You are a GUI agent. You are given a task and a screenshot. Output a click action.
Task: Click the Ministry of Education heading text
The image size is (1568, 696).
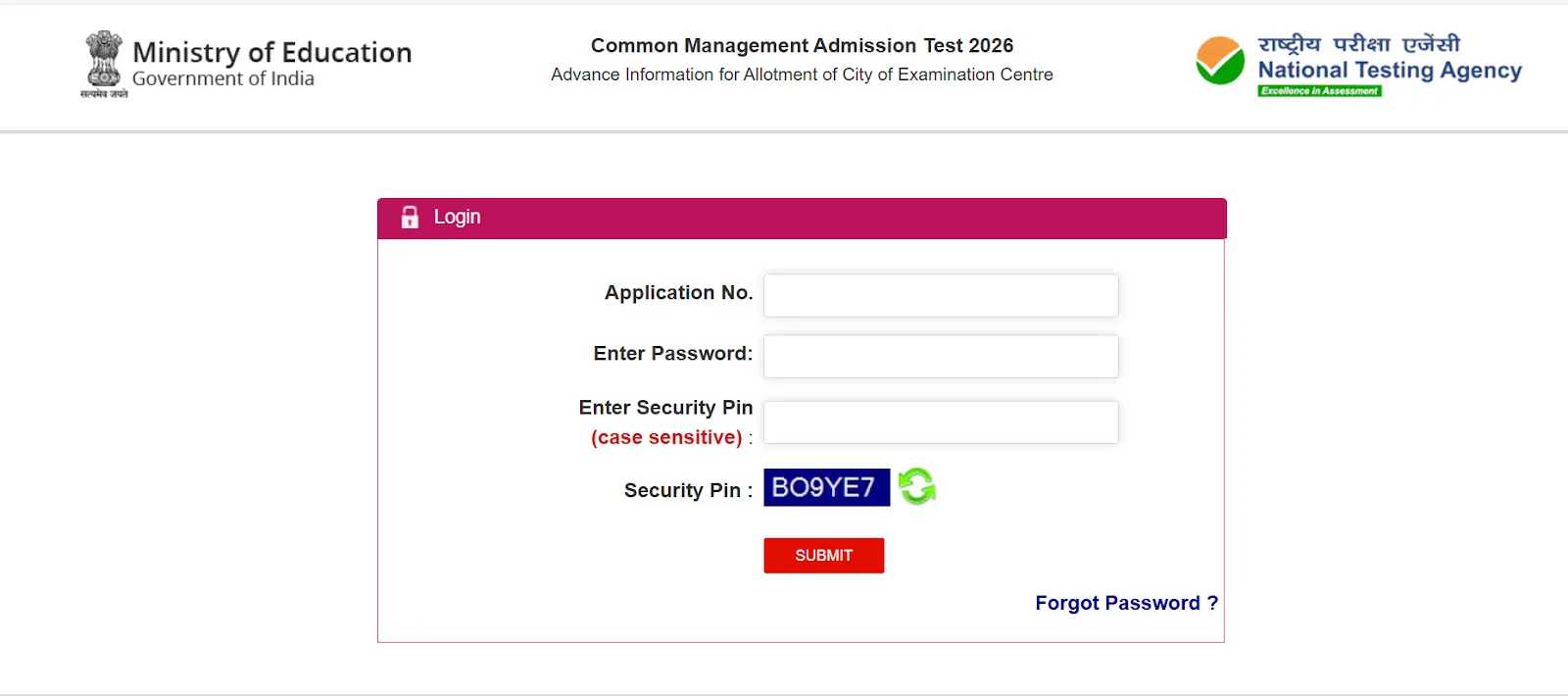tap(272, 52)
